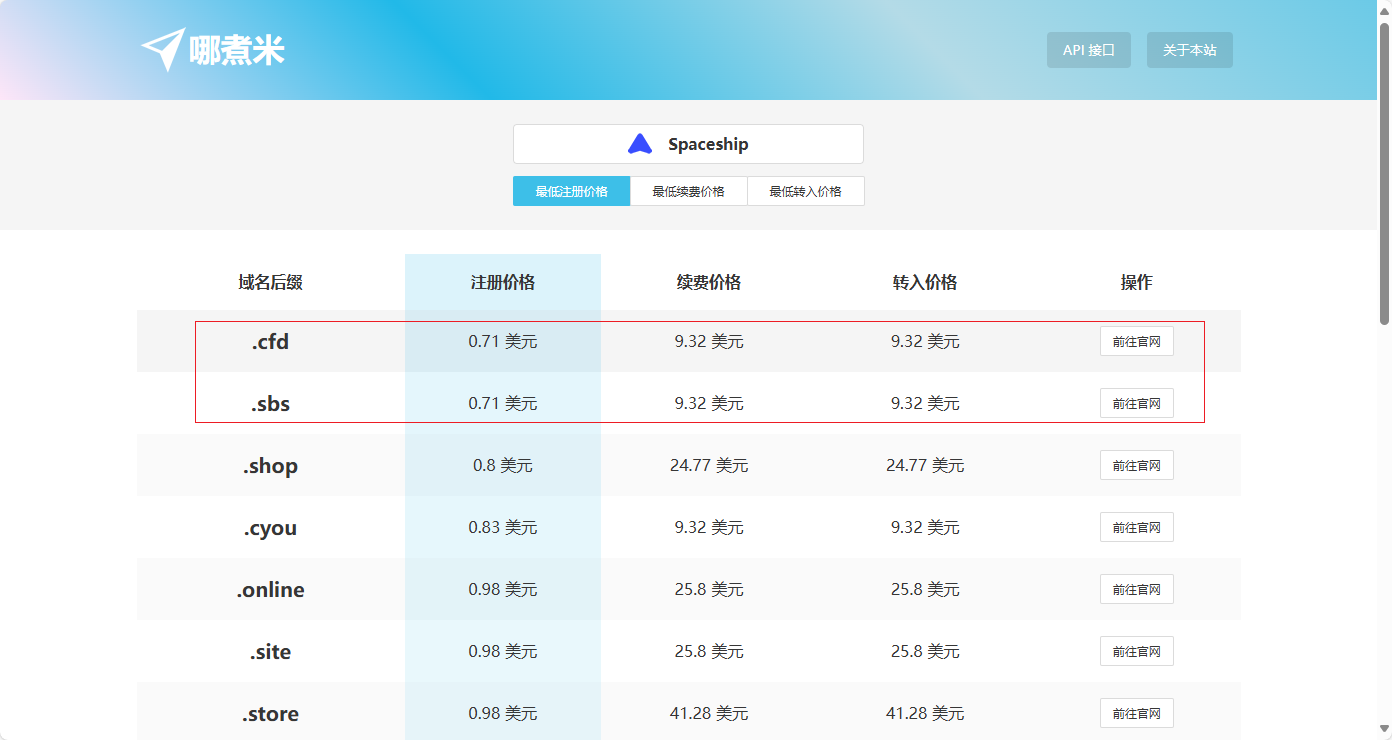Click .sbs transfer price 9.32 美元
The width and height of the screenshot is (1392, 740).
(925, 403)
